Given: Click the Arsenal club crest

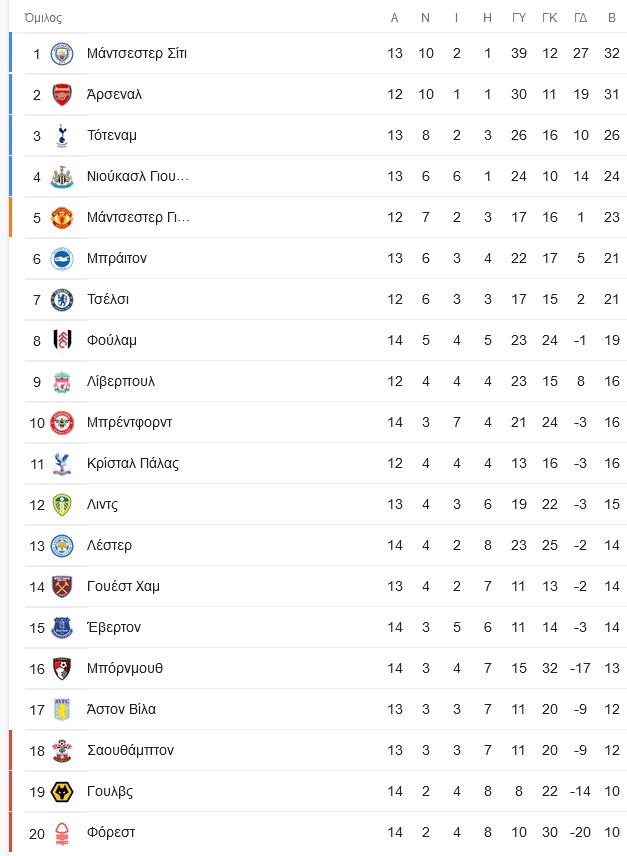Looking at the screenshot, I should point(62,94).
